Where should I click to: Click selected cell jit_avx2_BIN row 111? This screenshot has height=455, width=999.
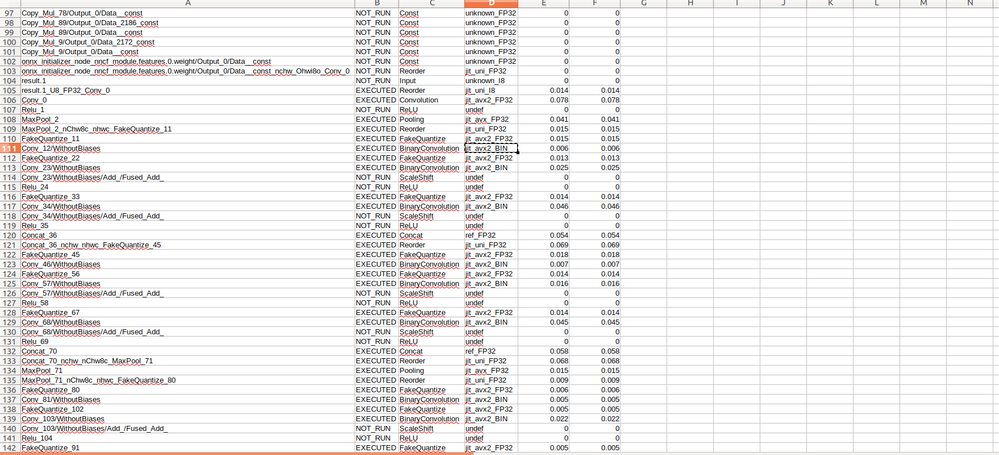(x=491, y=148)
